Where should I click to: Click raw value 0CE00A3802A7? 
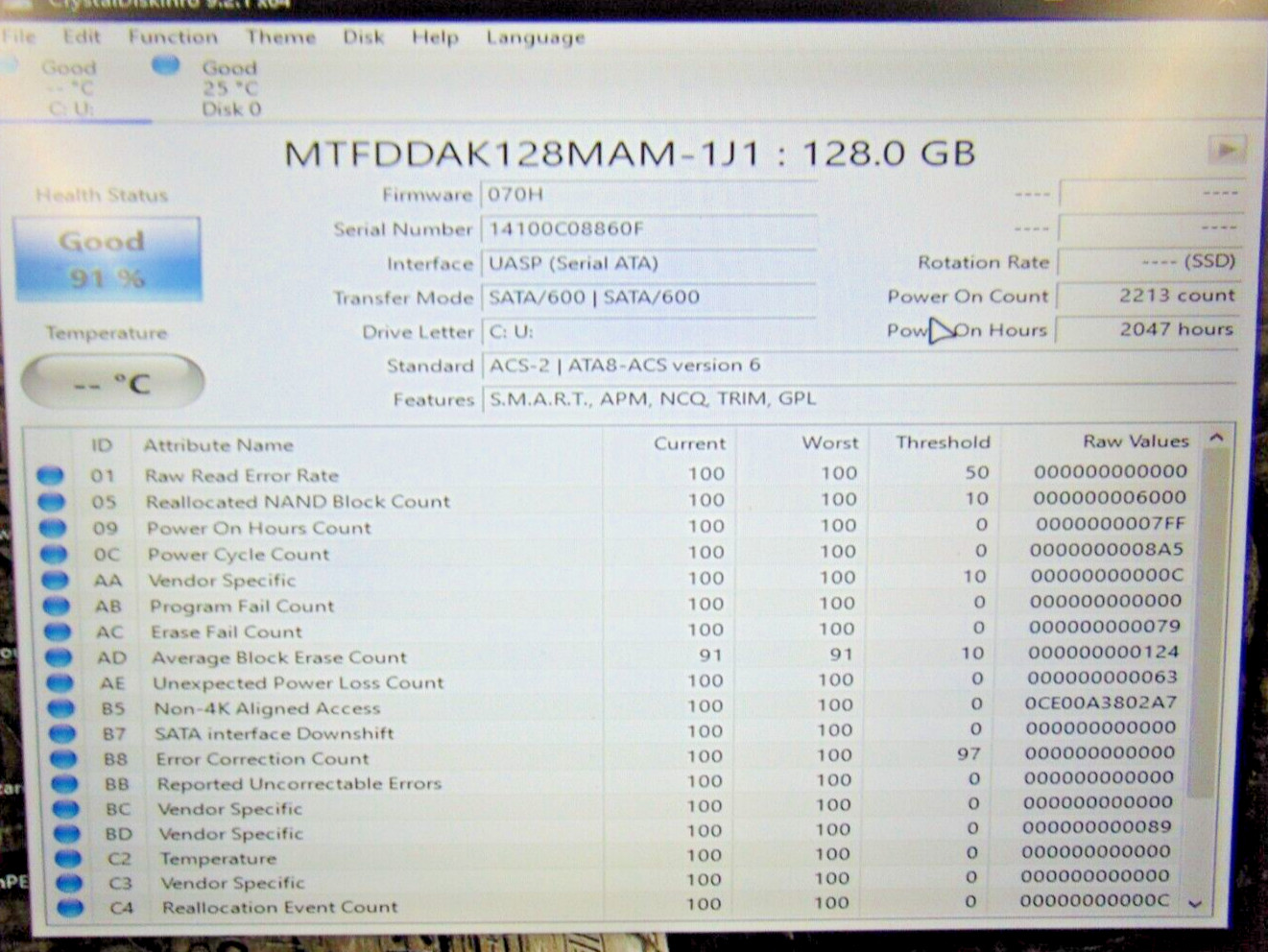click(1101, 702)
